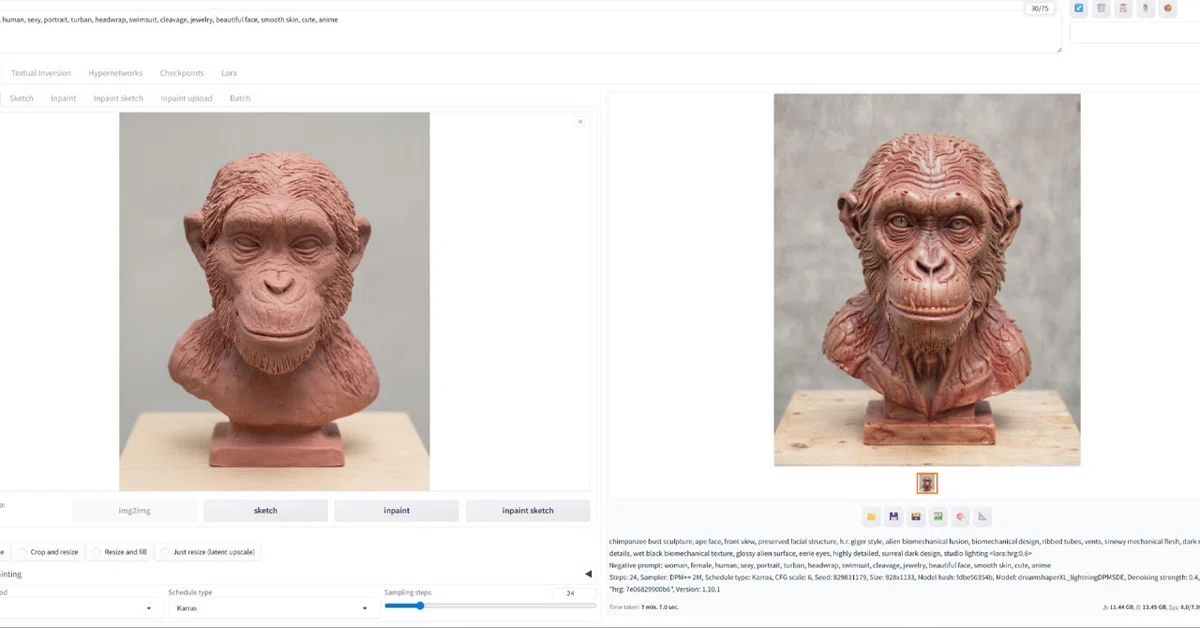Click the Schedule type label

pyautogui.click(x=190, y=593)
